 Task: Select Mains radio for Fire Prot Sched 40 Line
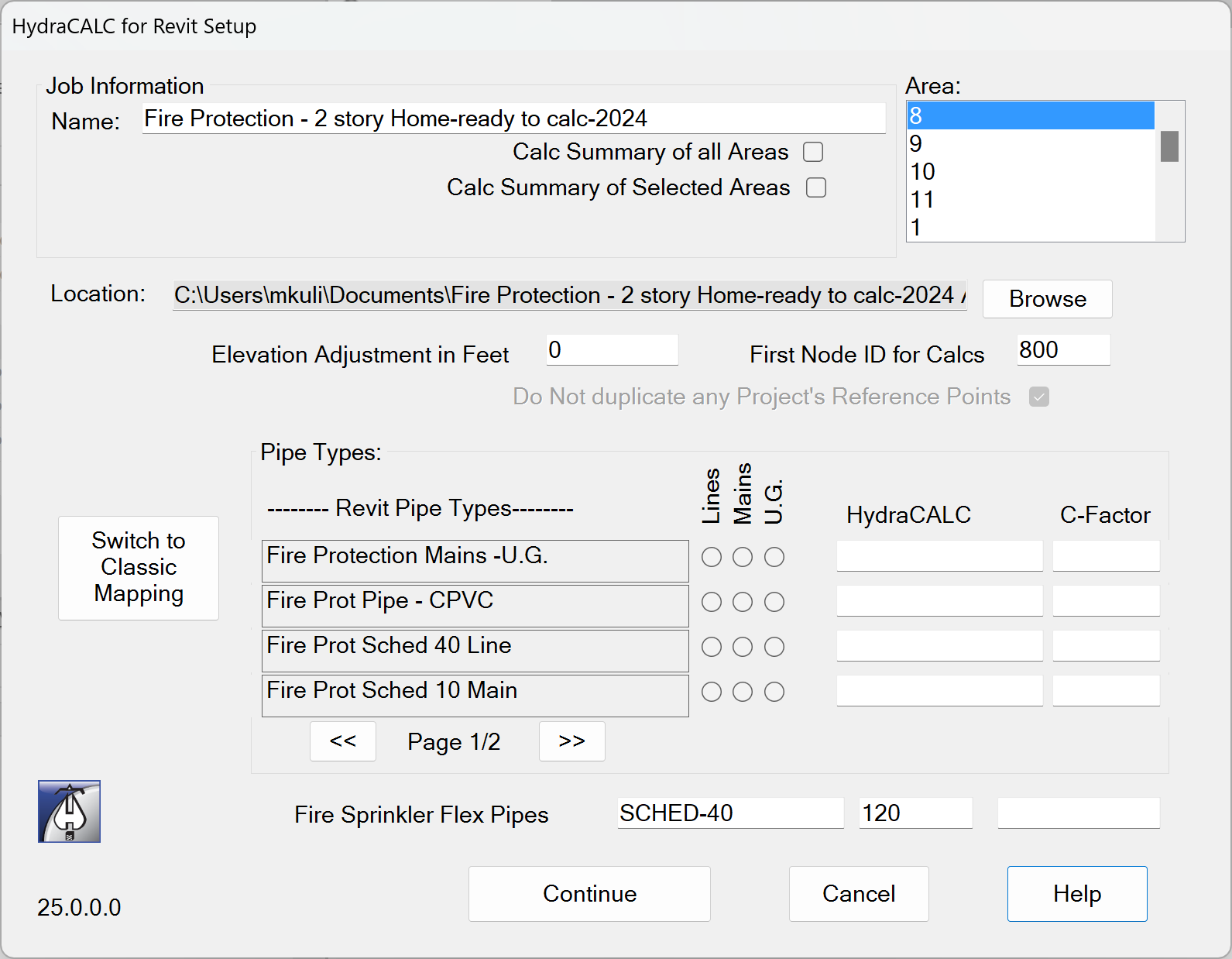point(743,647)
